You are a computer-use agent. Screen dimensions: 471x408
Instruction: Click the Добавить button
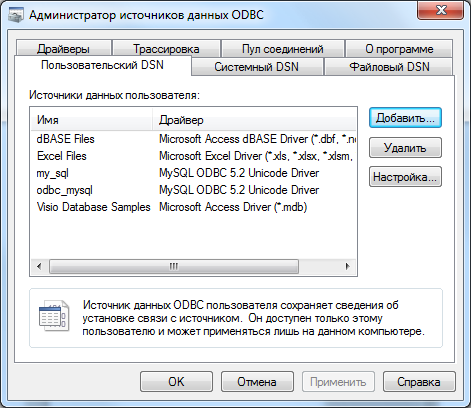[405, 118]
